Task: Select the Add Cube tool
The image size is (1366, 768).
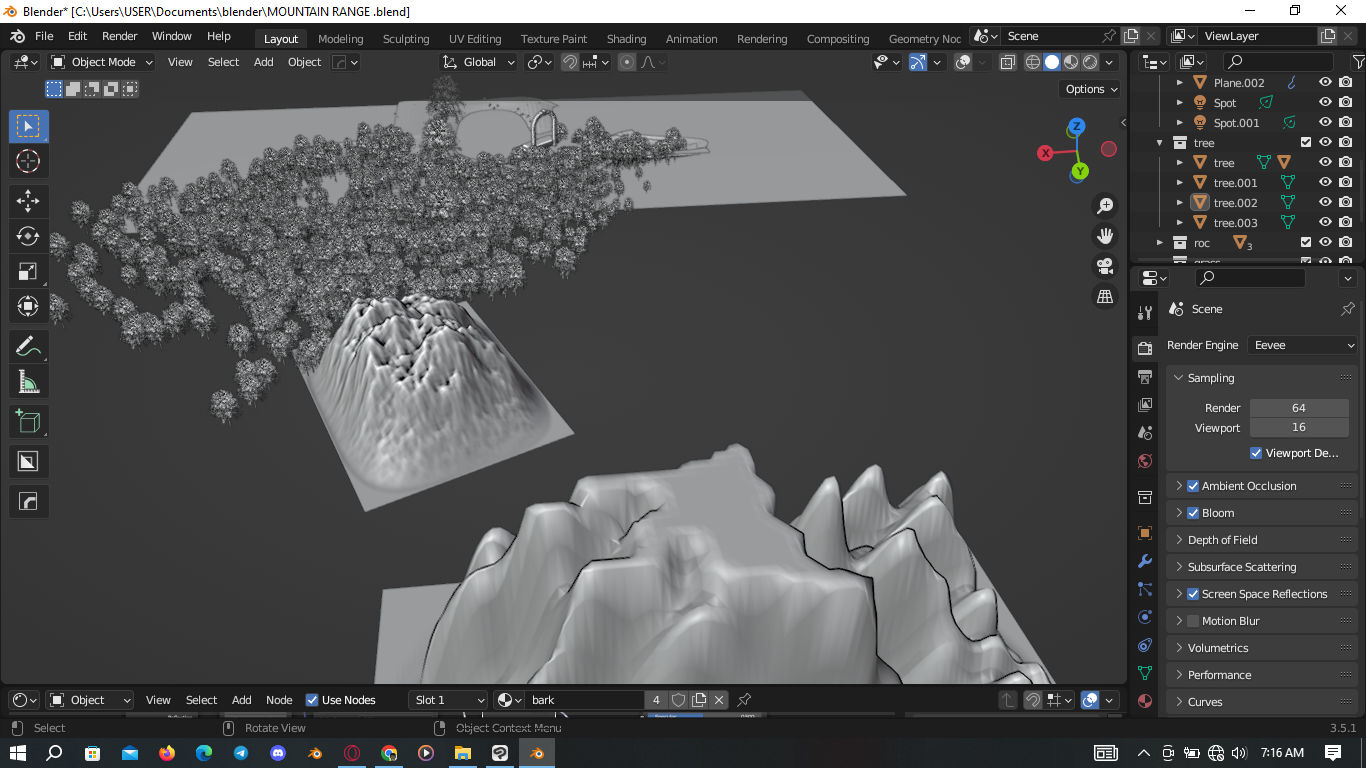Action: point(28,421)
